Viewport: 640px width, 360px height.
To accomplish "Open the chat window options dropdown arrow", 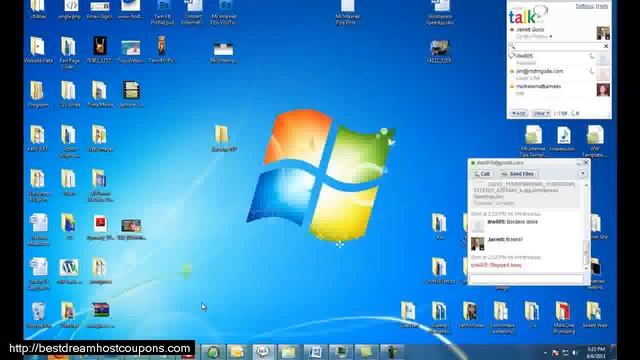I will coord(583,174).
